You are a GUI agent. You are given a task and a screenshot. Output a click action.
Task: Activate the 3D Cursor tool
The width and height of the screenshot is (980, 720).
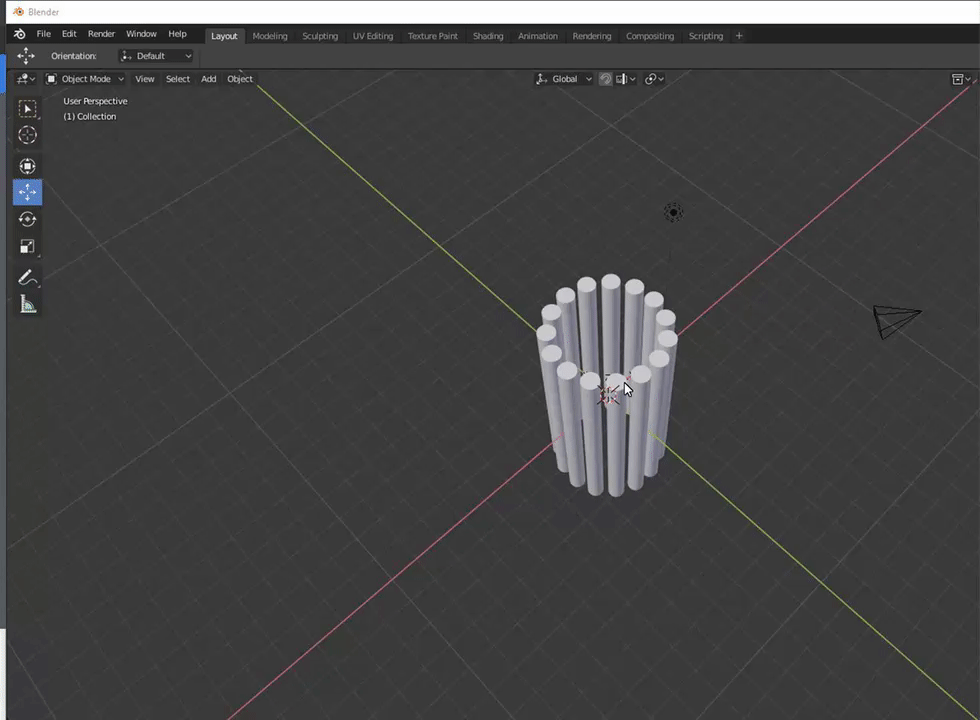pos(27,135)
